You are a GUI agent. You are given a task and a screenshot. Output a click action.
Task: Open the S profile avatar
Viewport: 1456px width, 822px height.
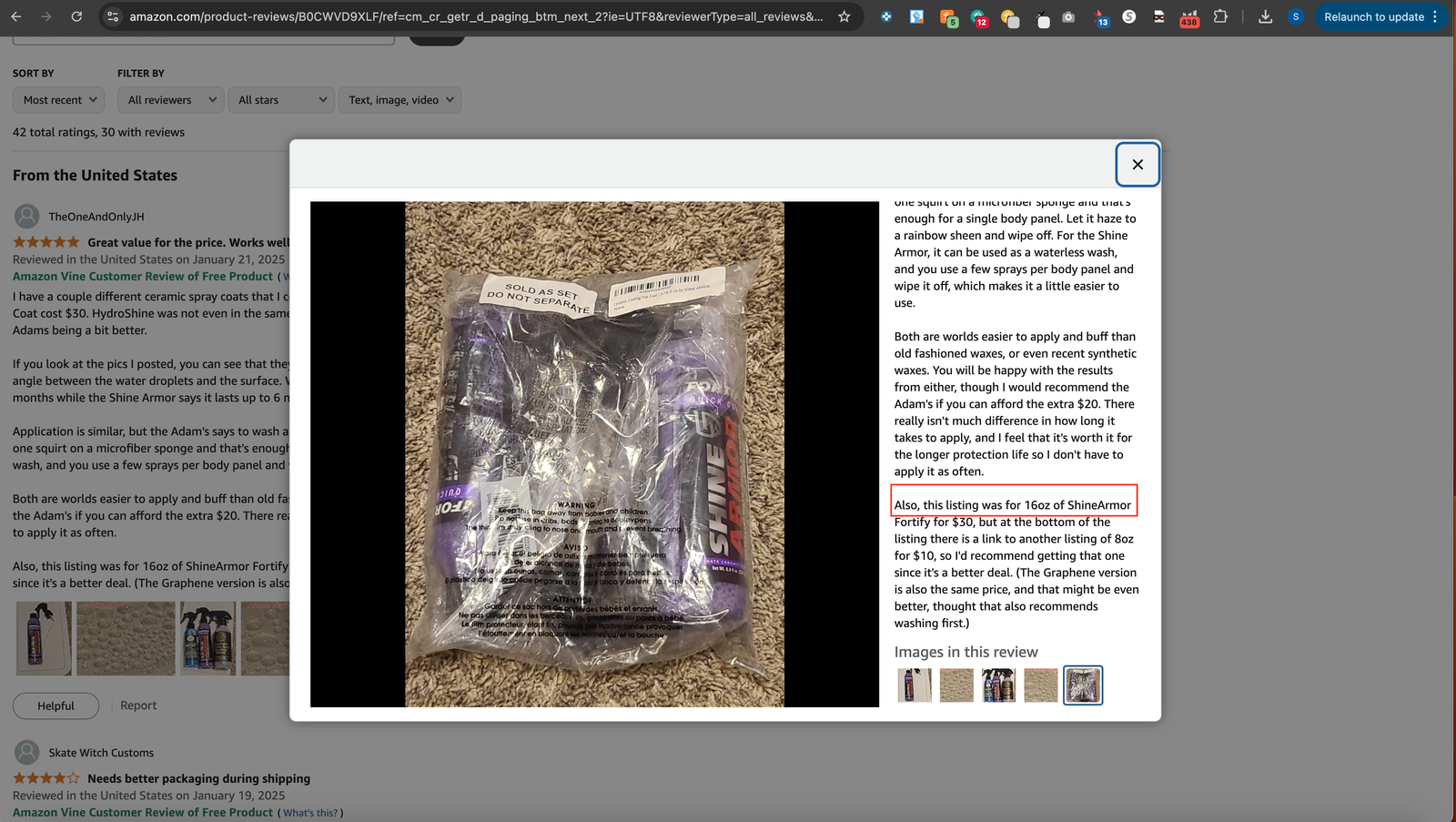tap(1296, 16)
